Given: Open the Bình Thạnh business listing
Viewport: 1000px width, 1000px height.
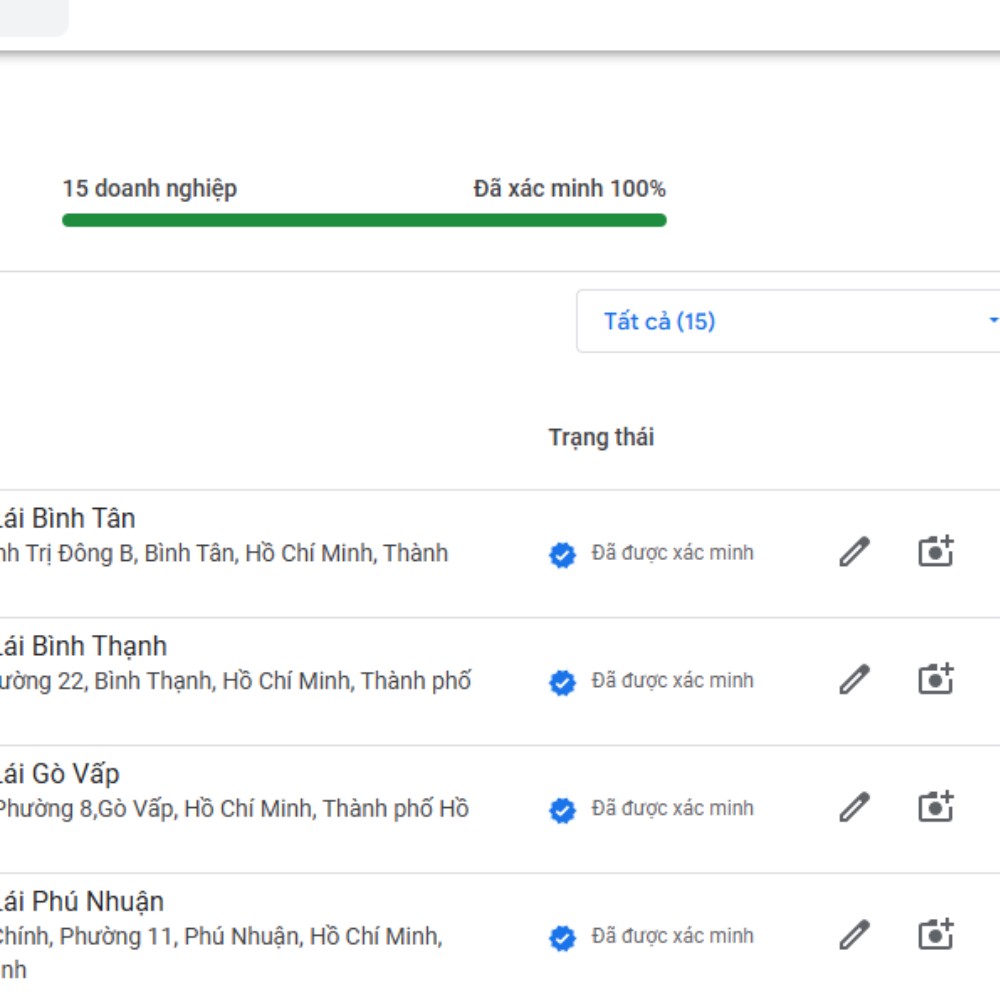Looking at the screenshot, I should (82, 647).
